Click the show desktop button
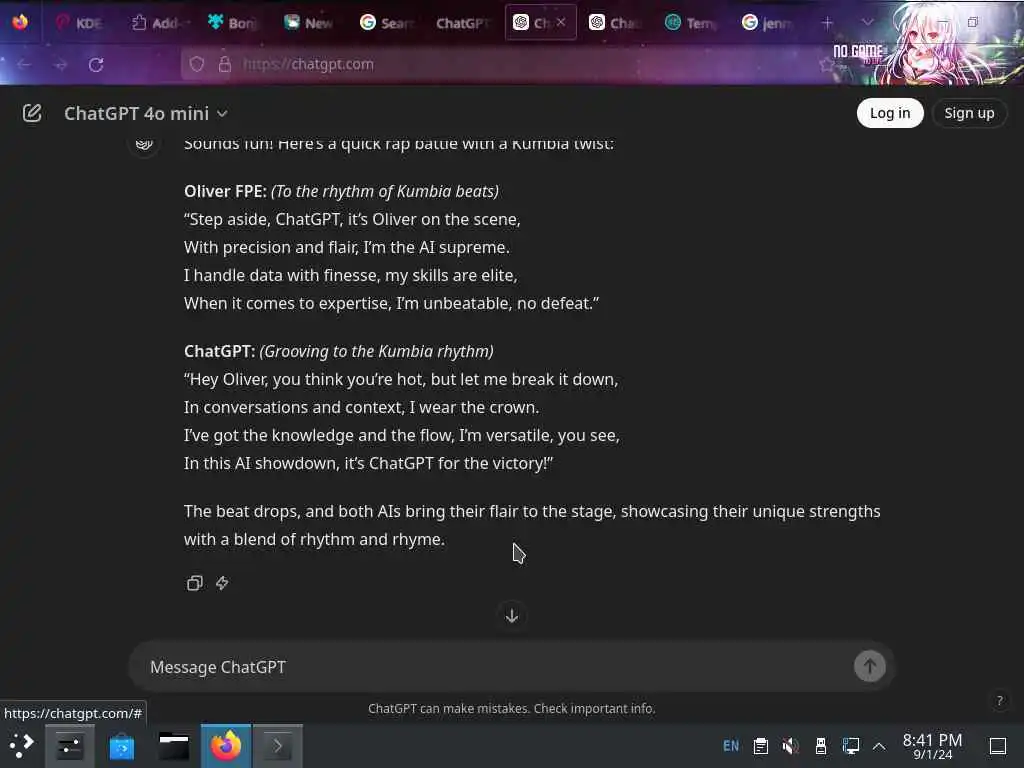Image resolution: width=1024 pixels, height=768 pixels. tap(998, 746)
